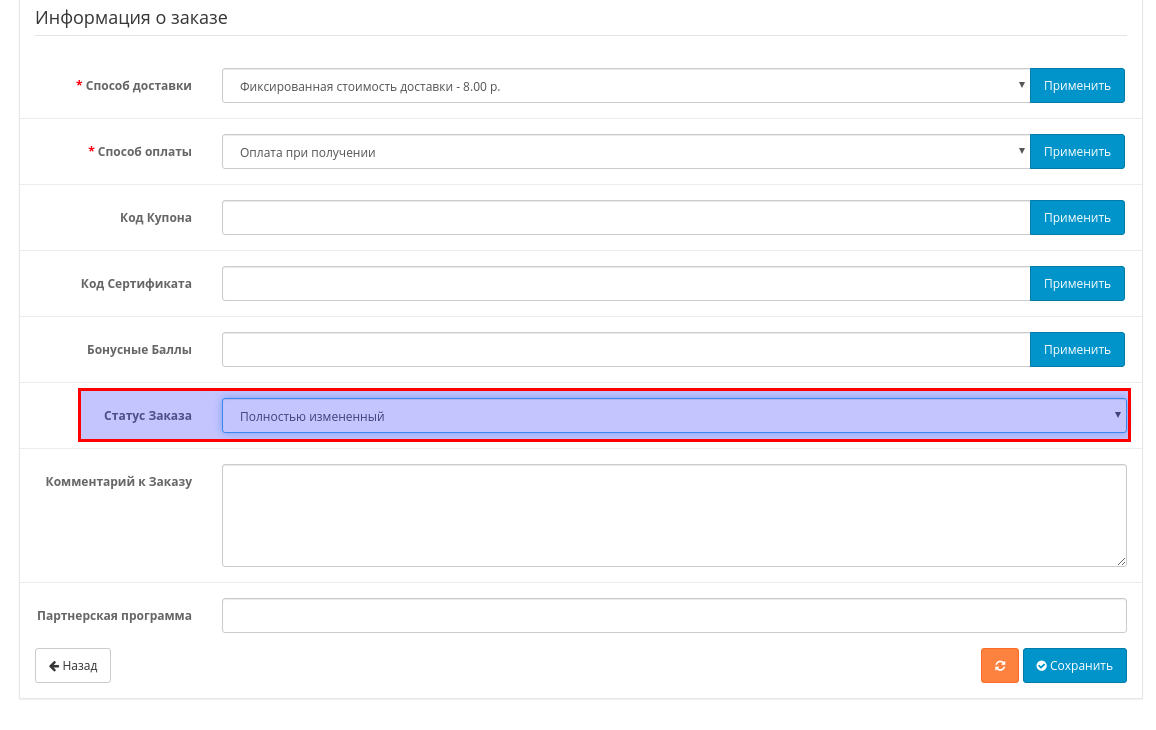
Task: Click the Сохранить save button
Action: point(1074,666)
